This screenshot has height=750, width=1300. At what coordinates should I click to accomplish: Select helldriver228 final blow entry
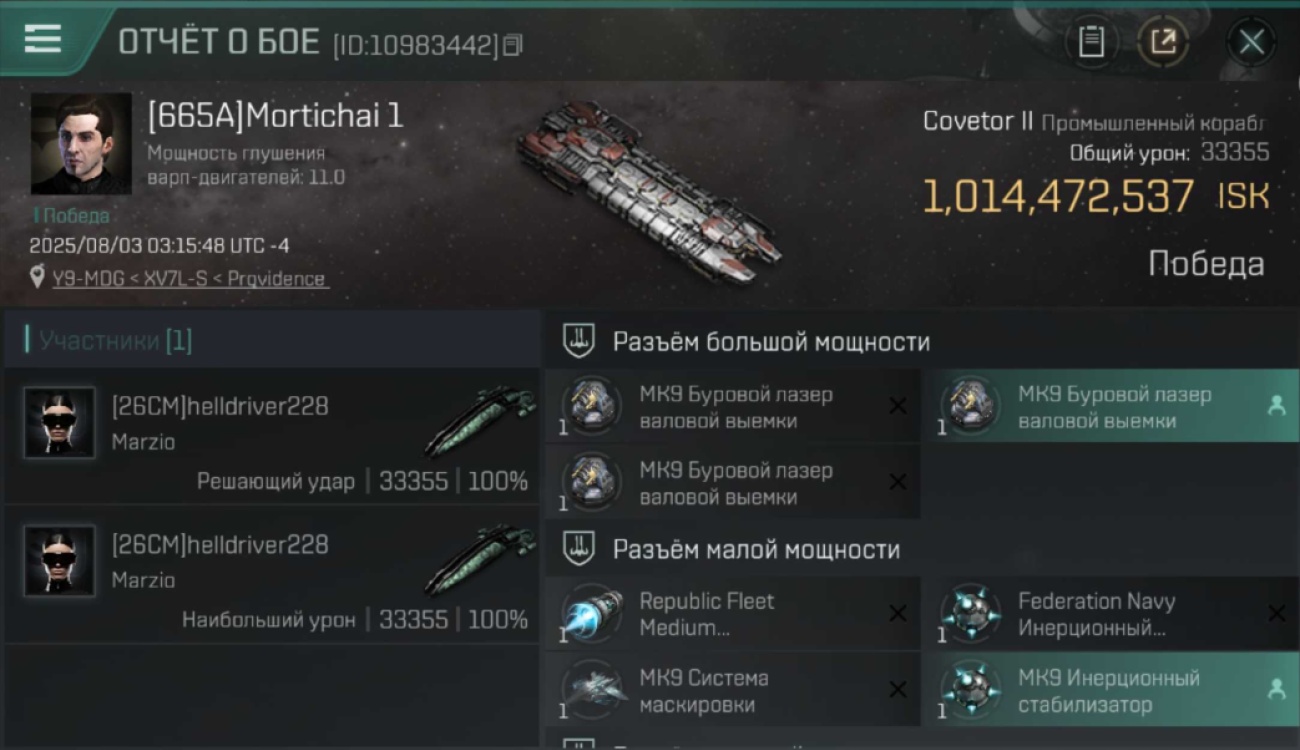pos(272,436)
